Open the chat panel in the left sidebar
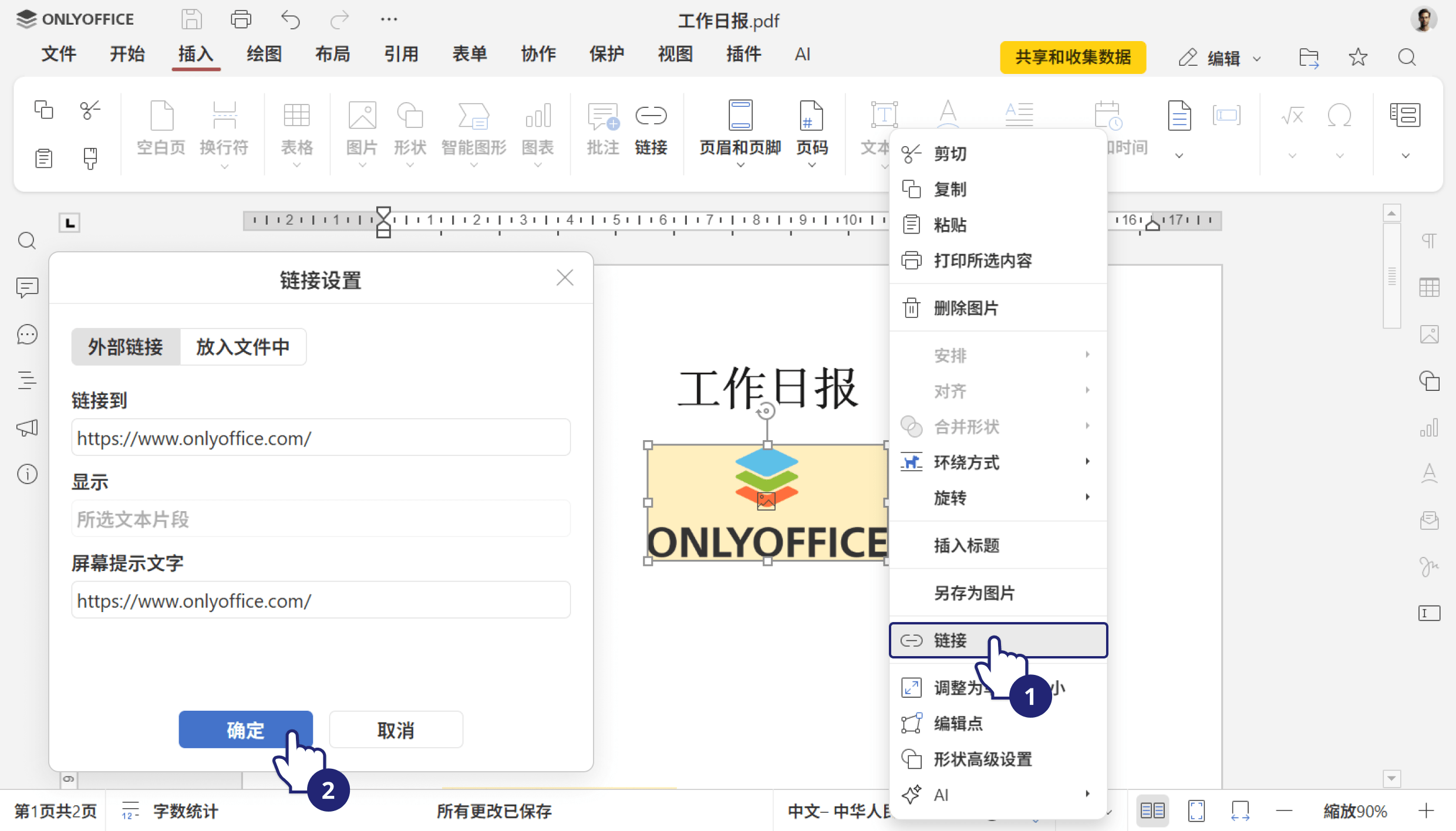1456x831 pixels. coord(27,334)
